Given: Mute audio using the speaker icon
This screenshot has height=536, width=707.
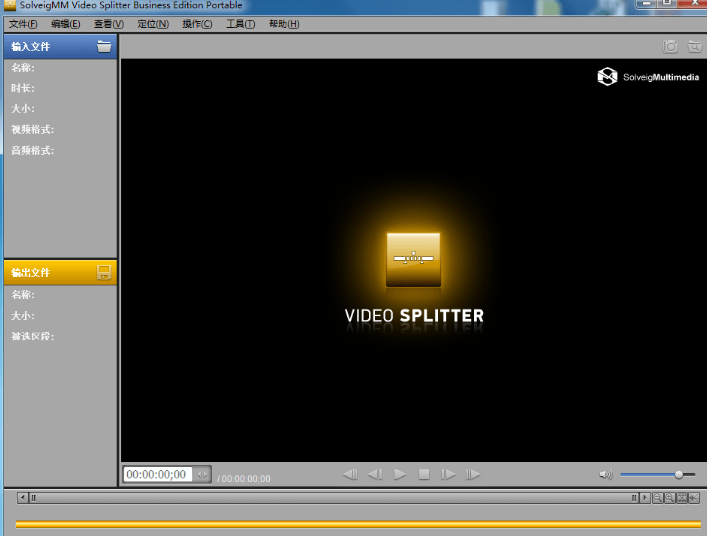Looking at the screenshot, I should [x=606, y=475].
